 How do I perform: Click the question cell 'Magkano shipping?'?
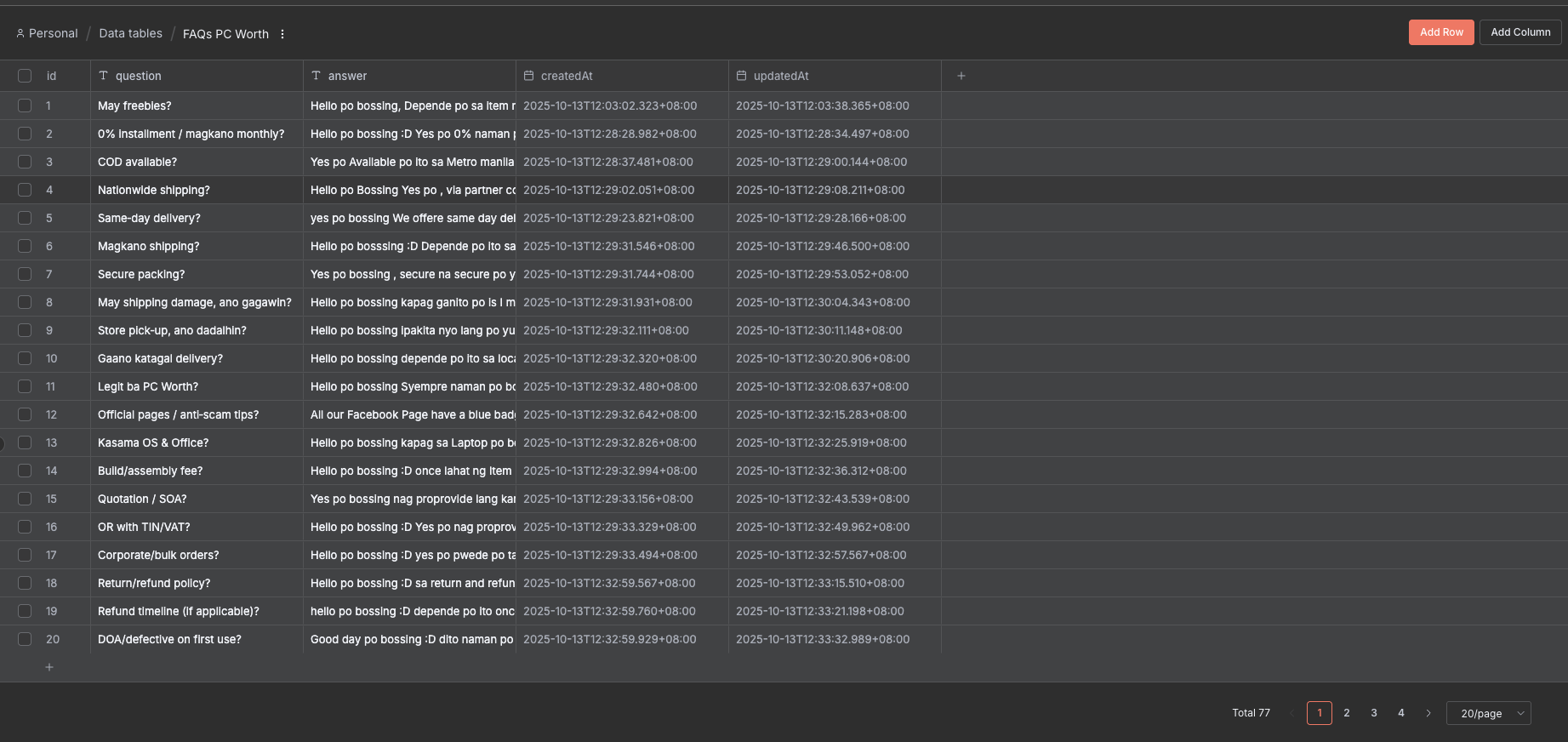click(x=197, y=246)
